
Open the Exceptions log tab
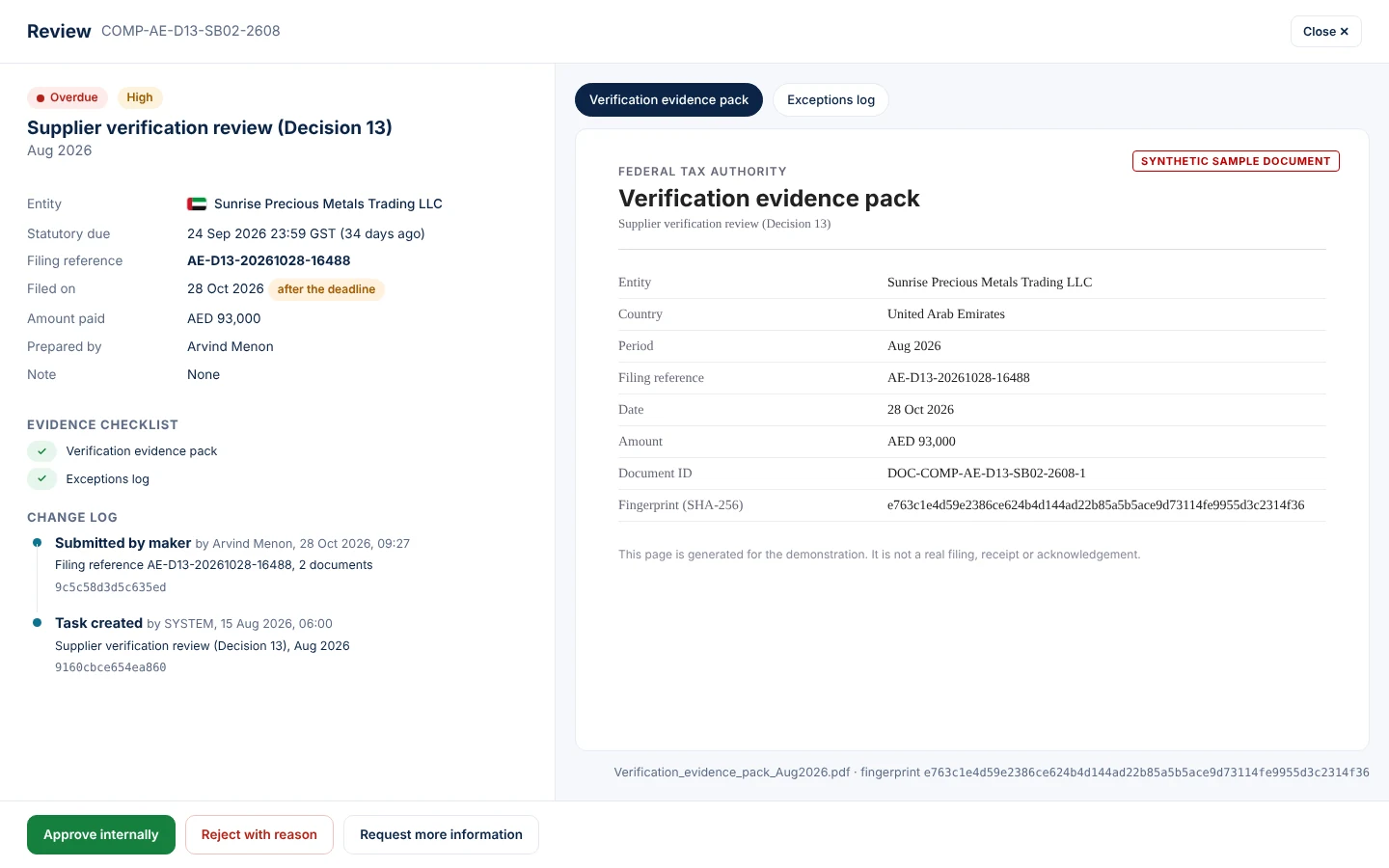(831, 100)
